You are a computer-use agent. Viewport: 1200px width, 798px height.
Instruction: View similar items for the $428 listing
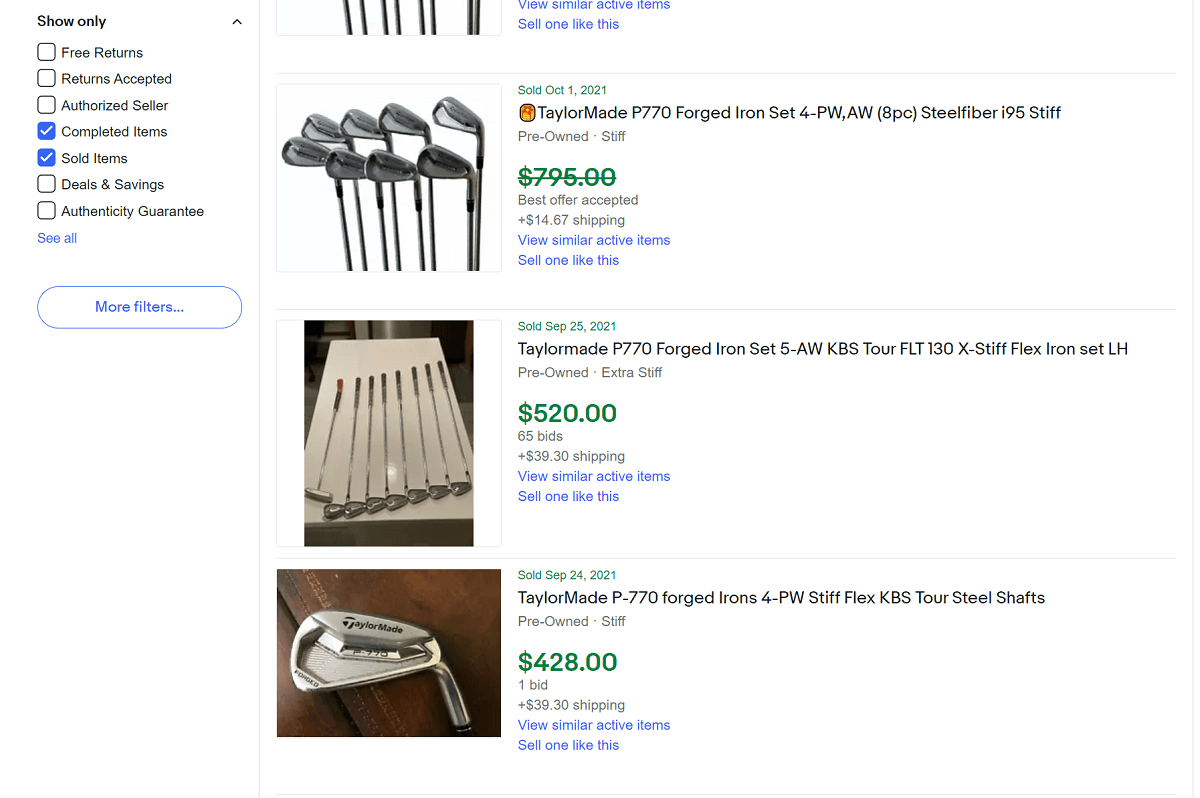coord(593,725)
